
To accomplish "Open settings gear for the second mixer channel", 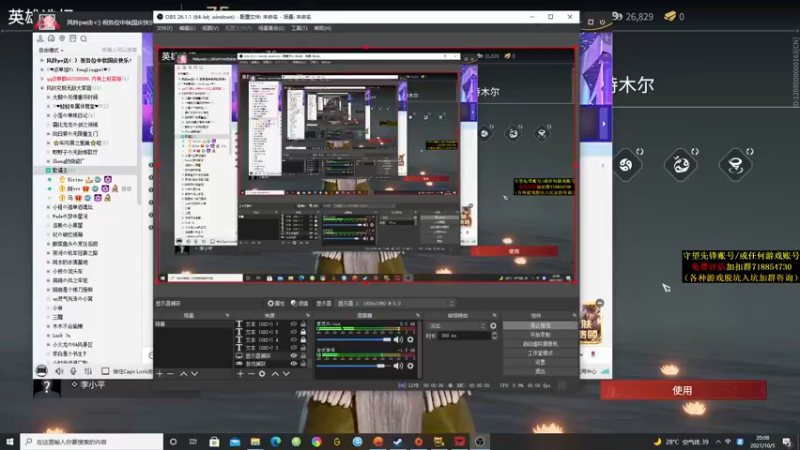I will 410,366.
